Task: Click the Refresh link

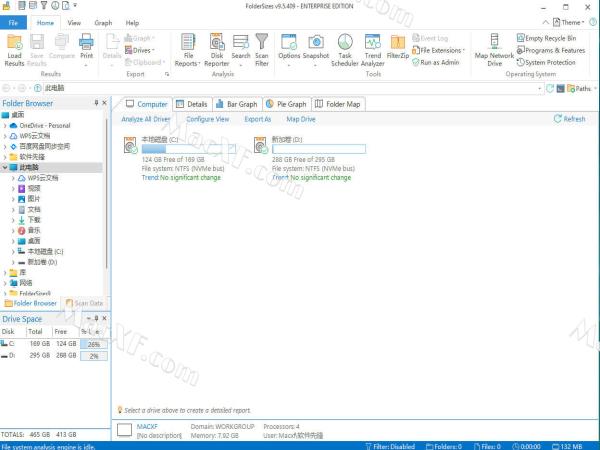Action: click(x=570, y=119)
